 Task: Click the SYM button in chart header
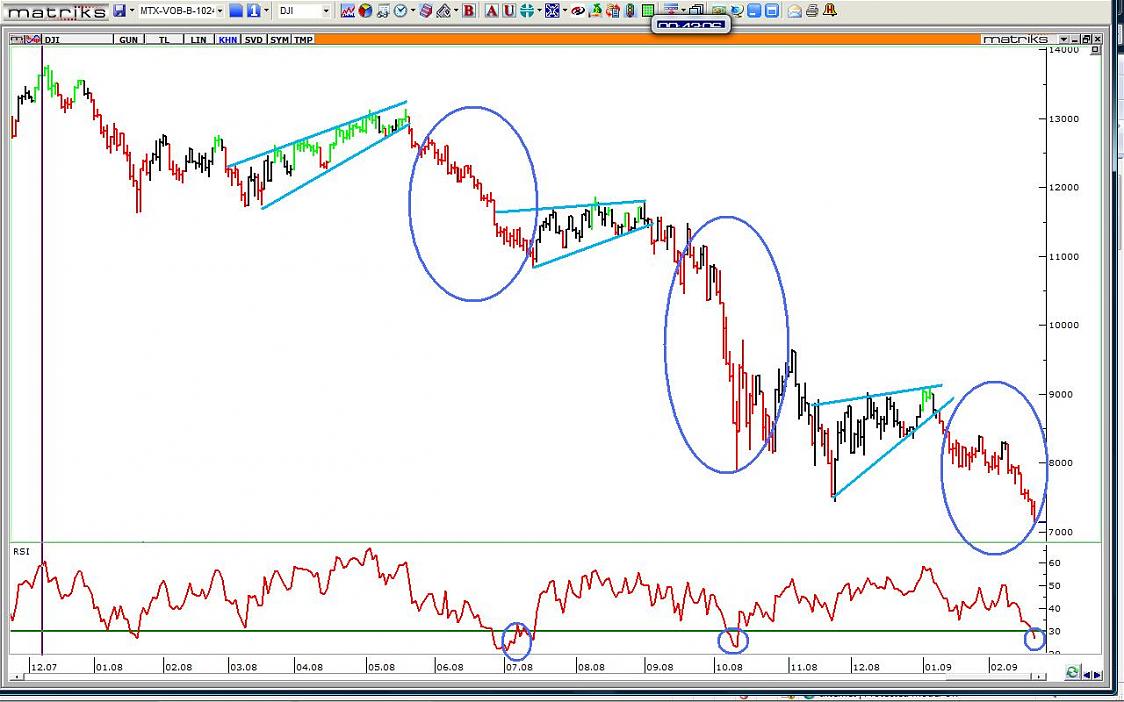[279, 40]
